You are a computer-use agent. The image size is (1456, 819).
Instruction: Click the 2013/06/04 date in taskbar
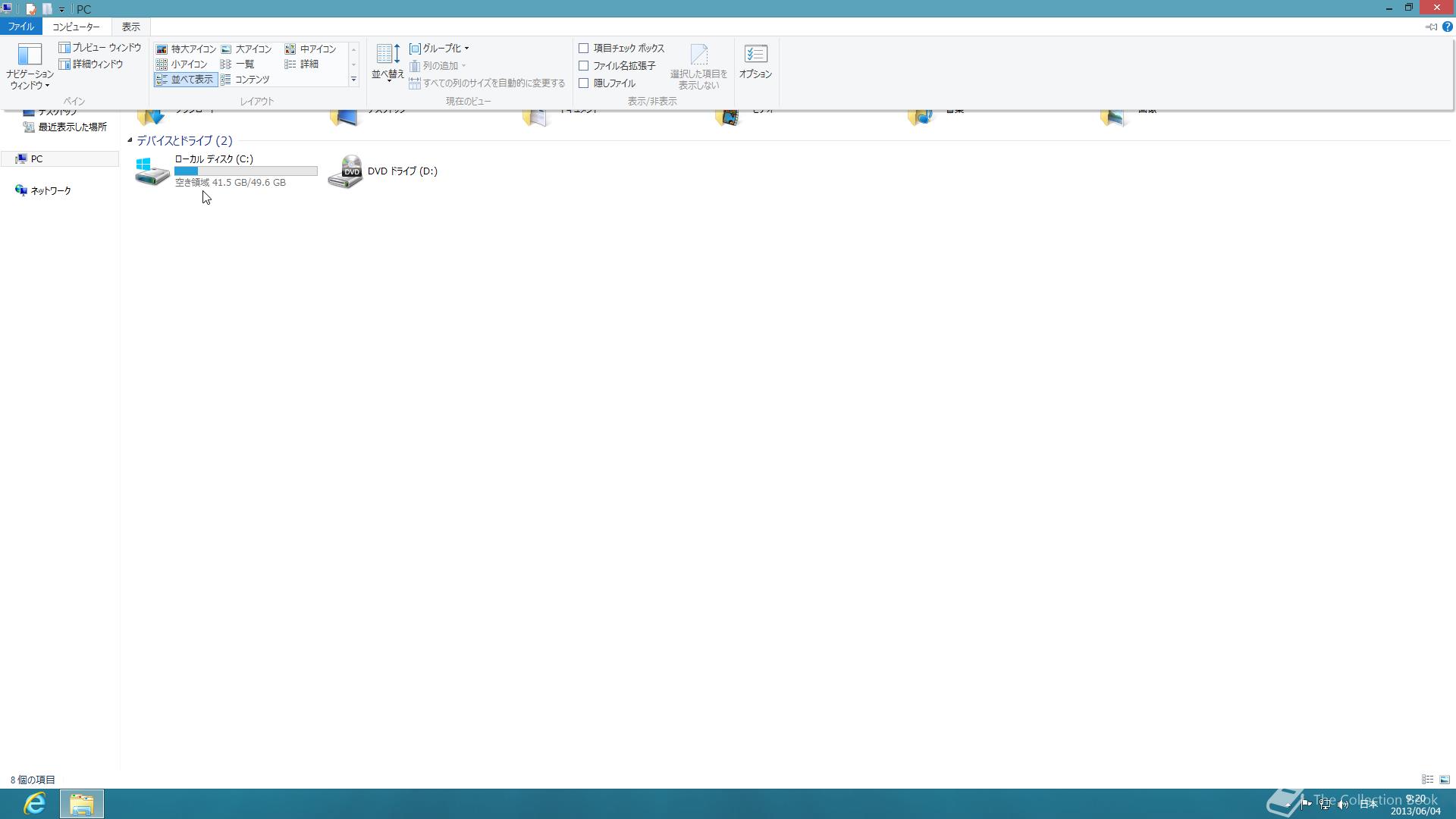1415,811
